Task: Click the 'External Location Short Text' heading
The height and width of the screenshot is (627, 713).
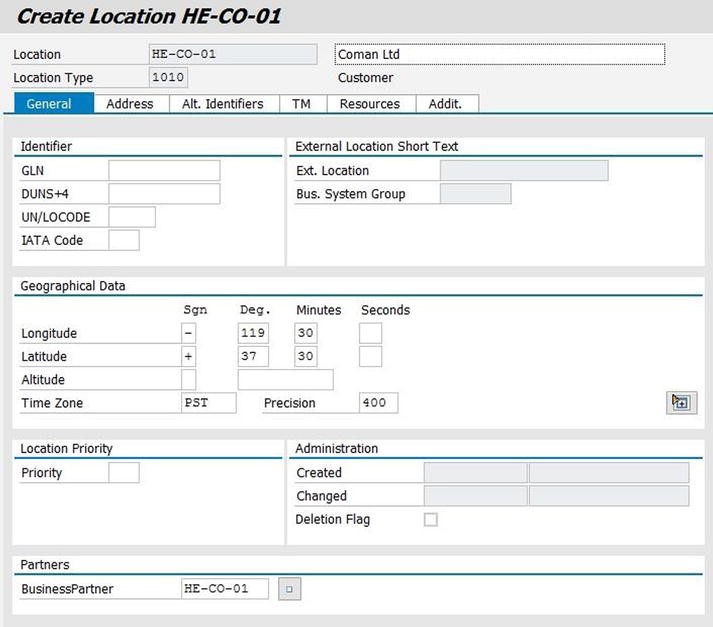Action: click(x=377, y=146)
